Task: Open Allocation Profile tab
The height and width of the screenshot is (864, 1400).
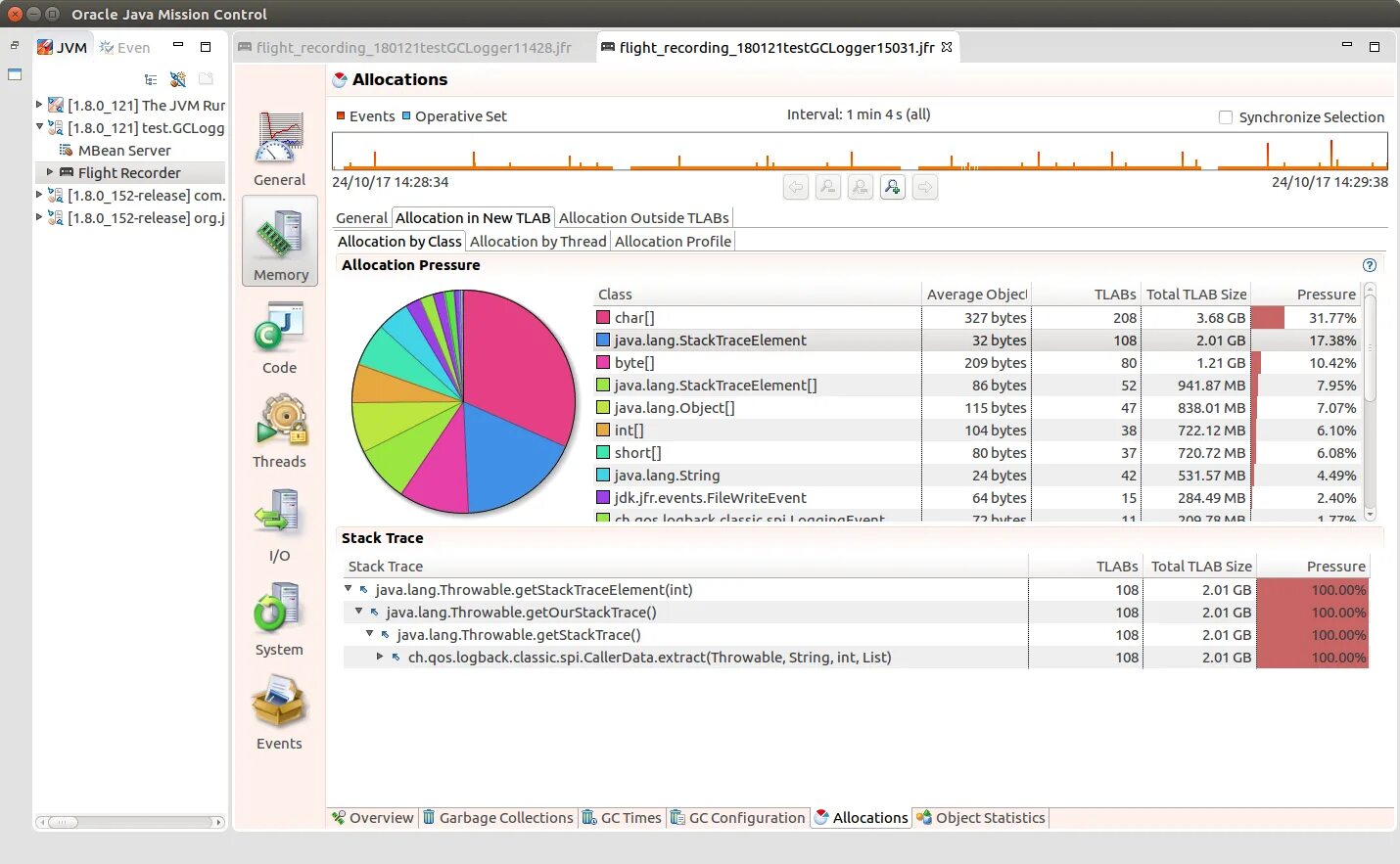Action: pyautogui.click(x=673, y=242)
